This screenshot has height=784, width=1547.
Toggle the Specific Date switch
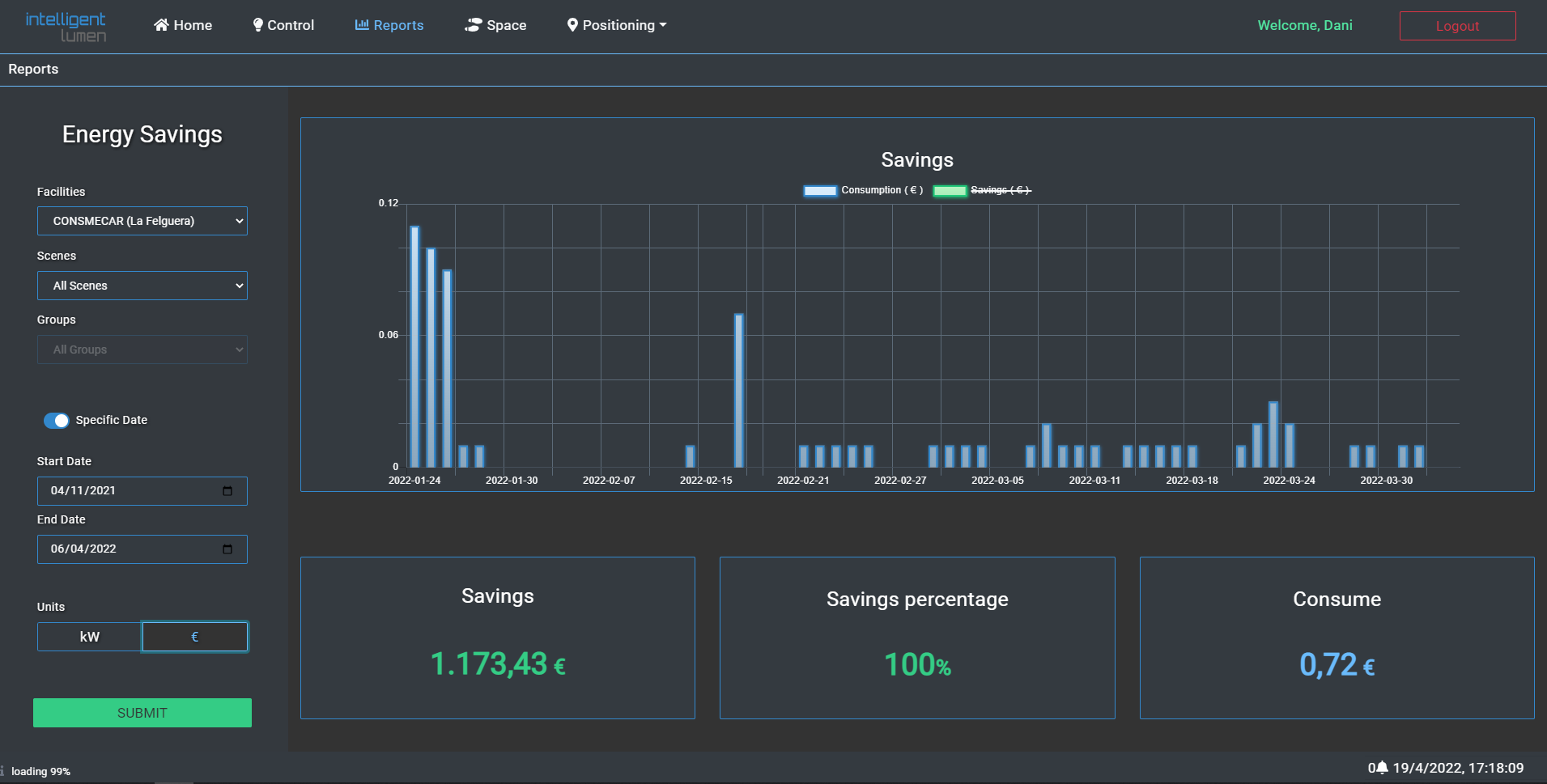[57, 420]
